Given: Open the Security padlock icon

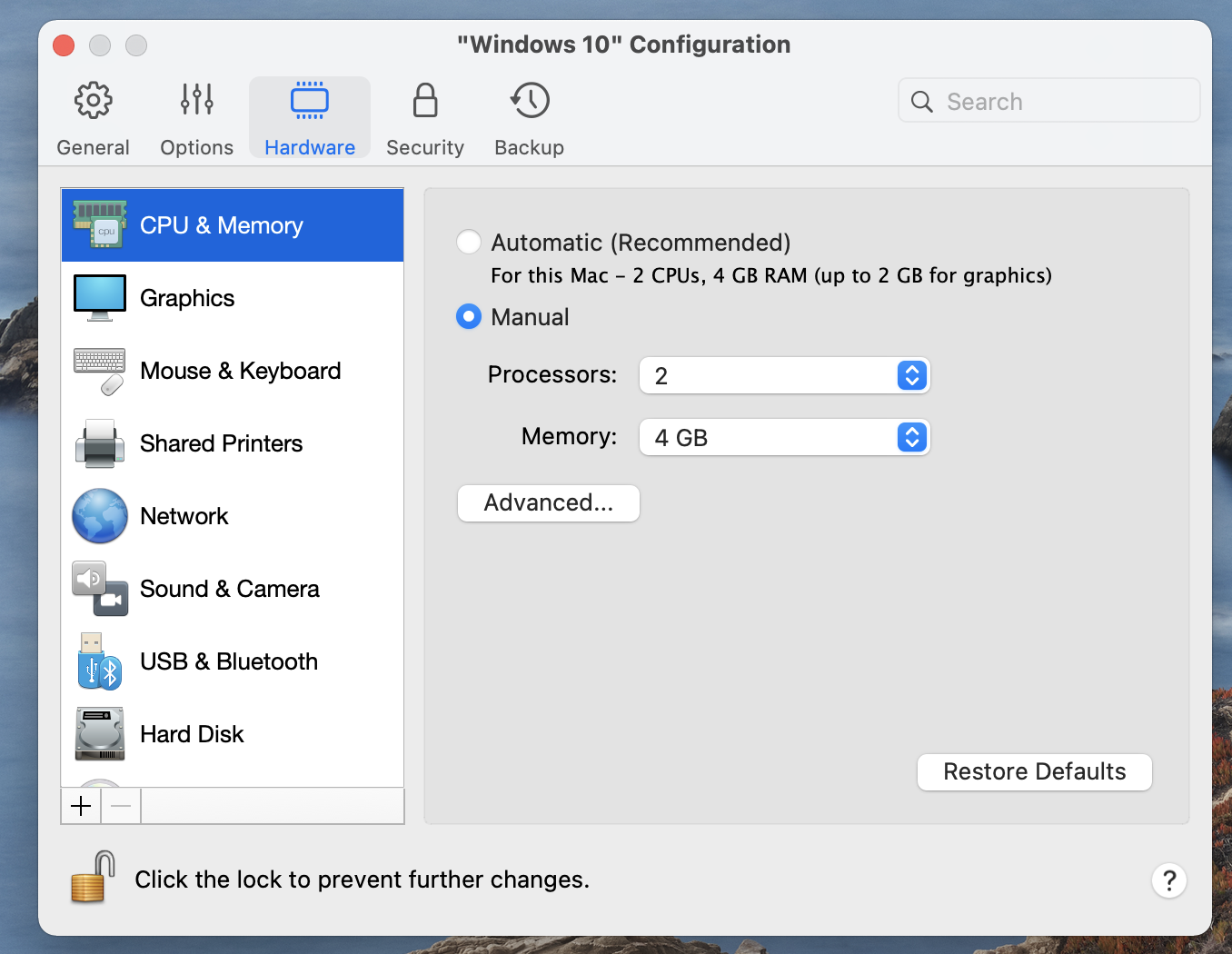Looking at the screenshot, I should pyautogui.click(x=425, y=101).
